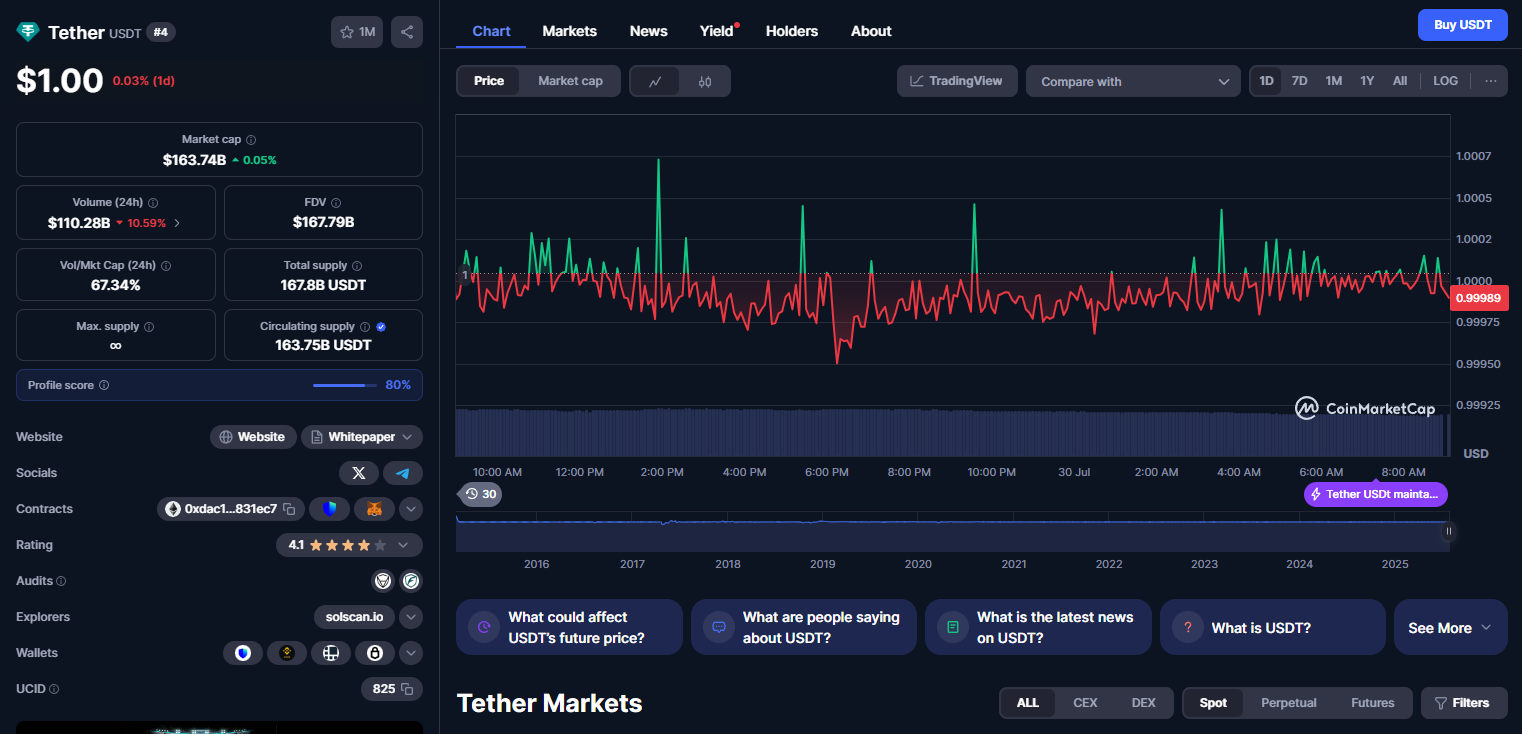Image resolution: width=1522 pixels, height=734 pixels.
Task: Set chart range to 1D
Action: pos(1266,81)
